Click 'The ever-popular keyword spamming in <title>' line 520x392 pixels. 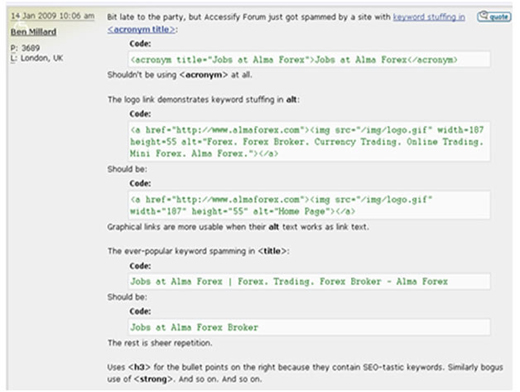click(x=198, y=251)
